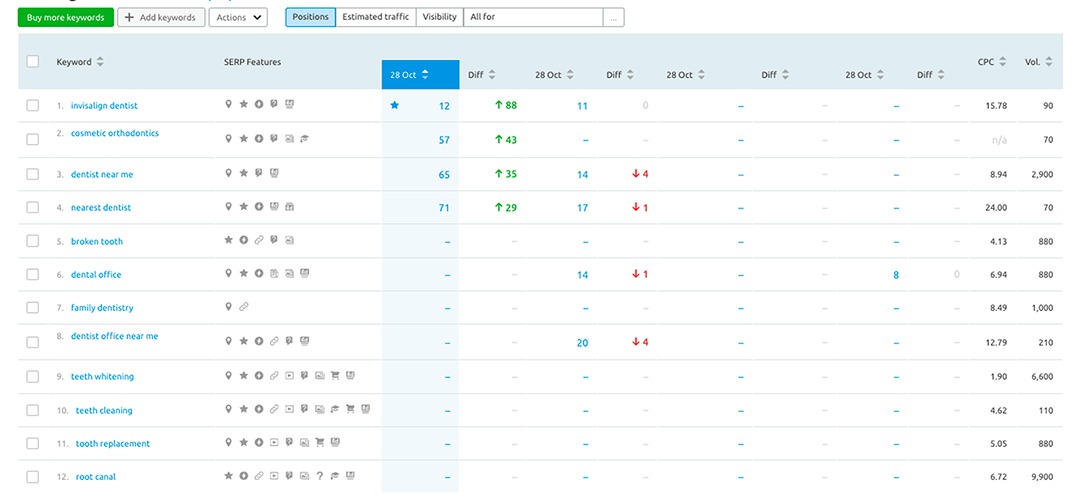Sort by the CPC column arrows

1003,62
